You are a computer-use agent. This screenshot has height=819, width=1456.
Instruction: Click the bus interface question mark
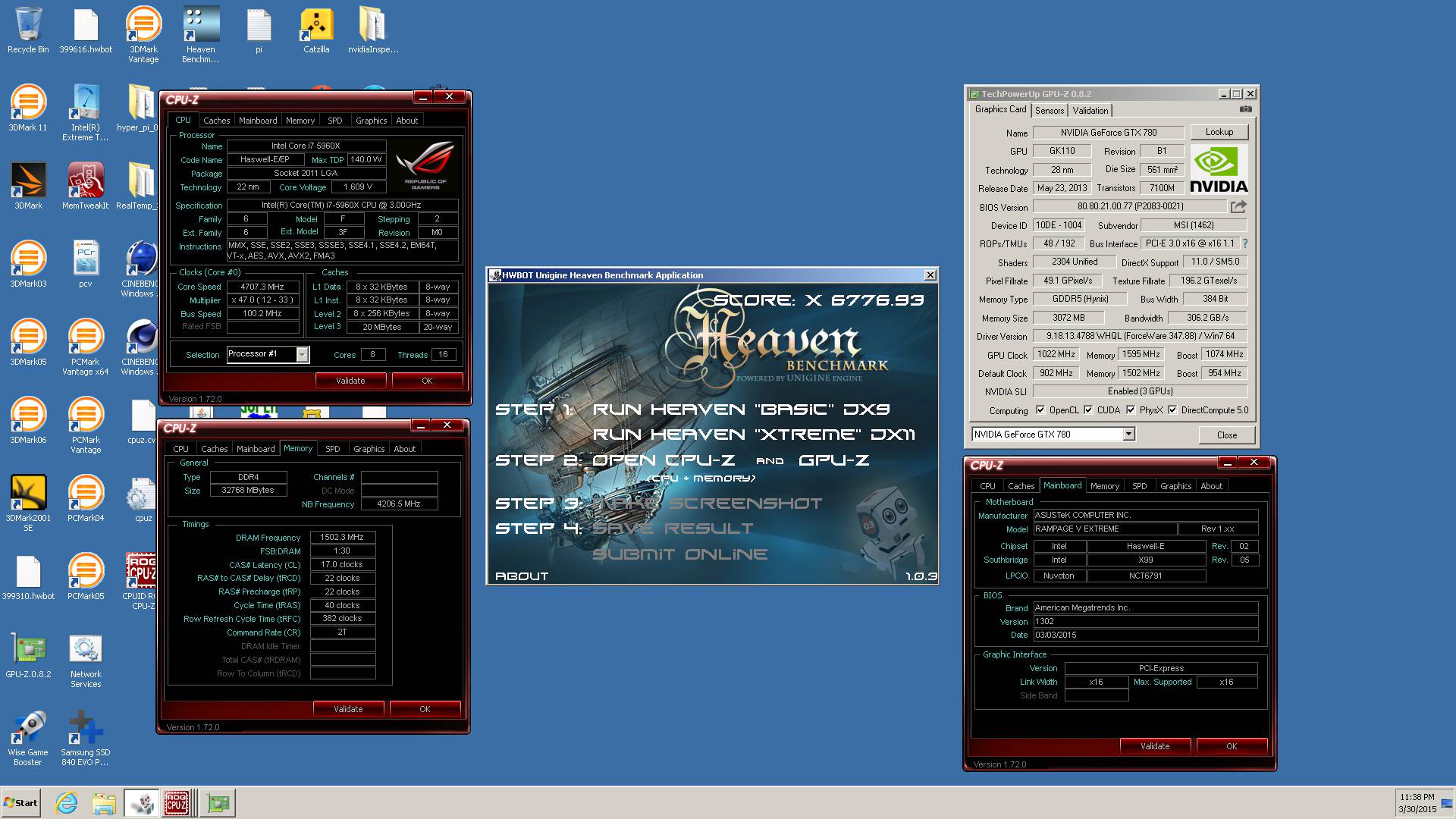click(1244, 243)
